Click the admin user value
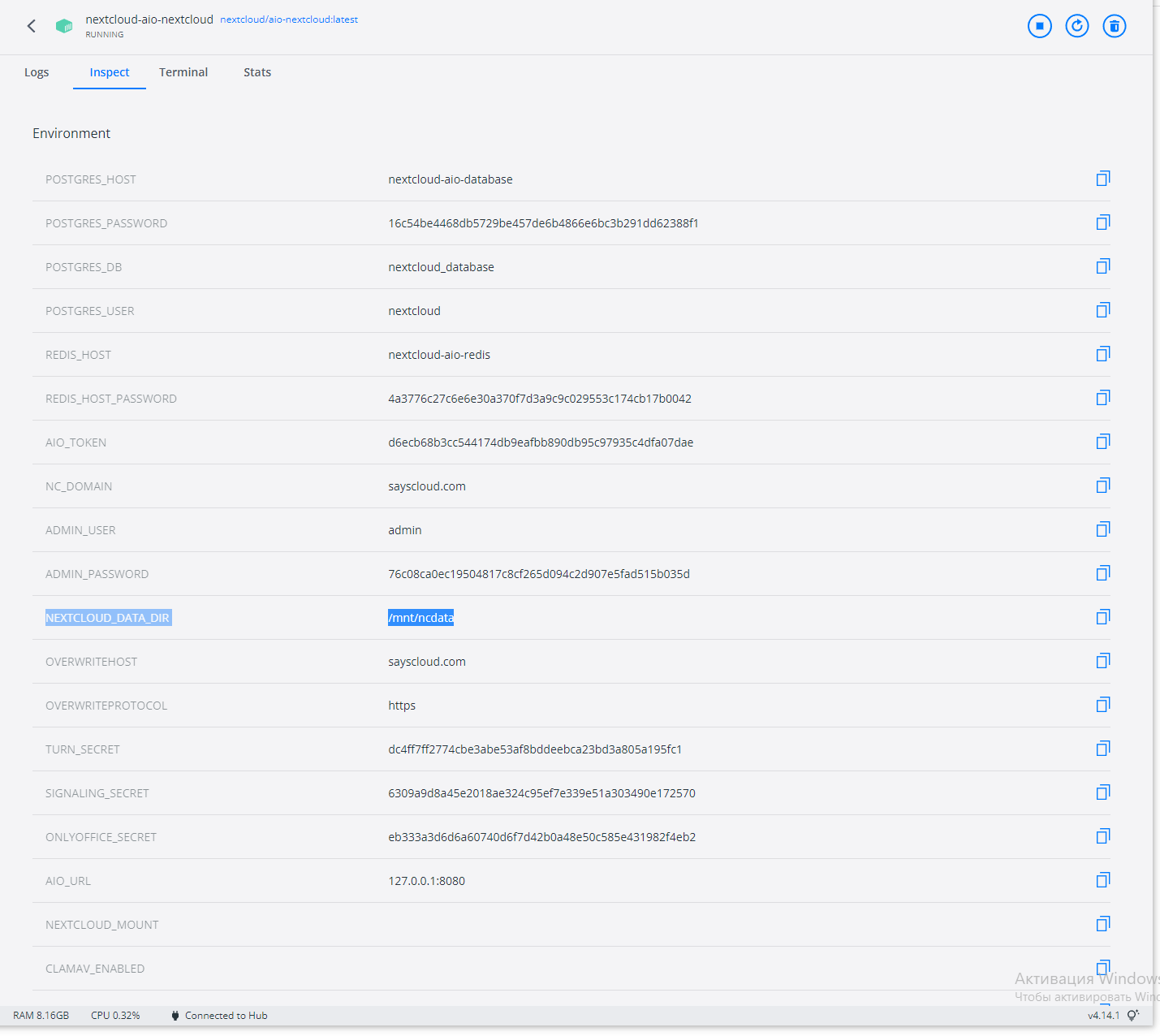 coord(405,530)
